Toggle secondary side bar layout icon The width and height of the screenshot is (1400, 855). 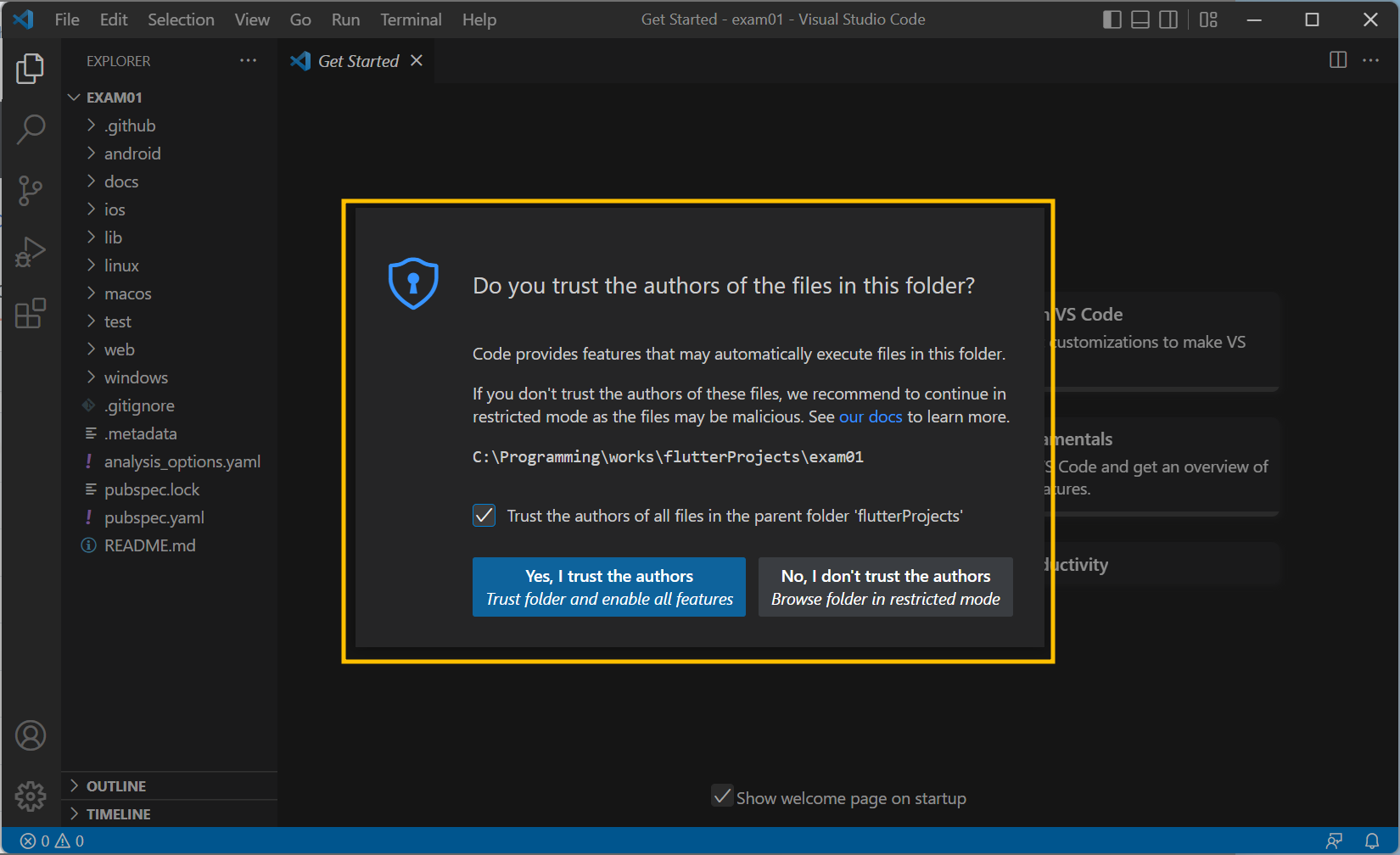point(1168,20)
